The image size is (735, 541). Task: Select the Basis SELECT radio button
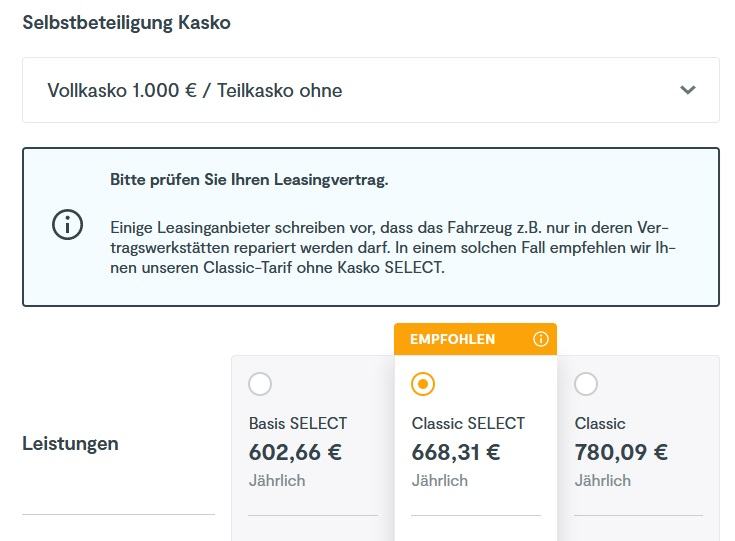point(260,384)
